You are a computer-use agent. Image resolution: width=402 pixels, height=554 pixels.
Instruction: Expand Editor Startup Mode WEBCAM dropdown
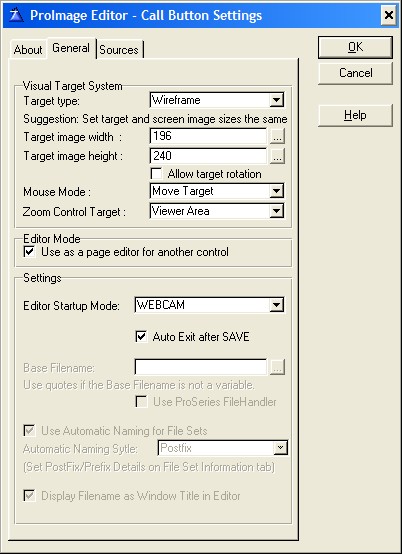(276, 305)
